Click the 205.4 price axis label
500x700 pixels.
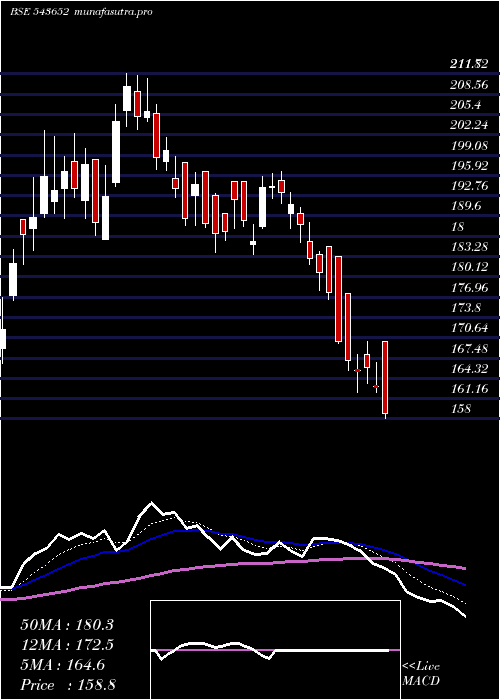[x=465, y=104]
